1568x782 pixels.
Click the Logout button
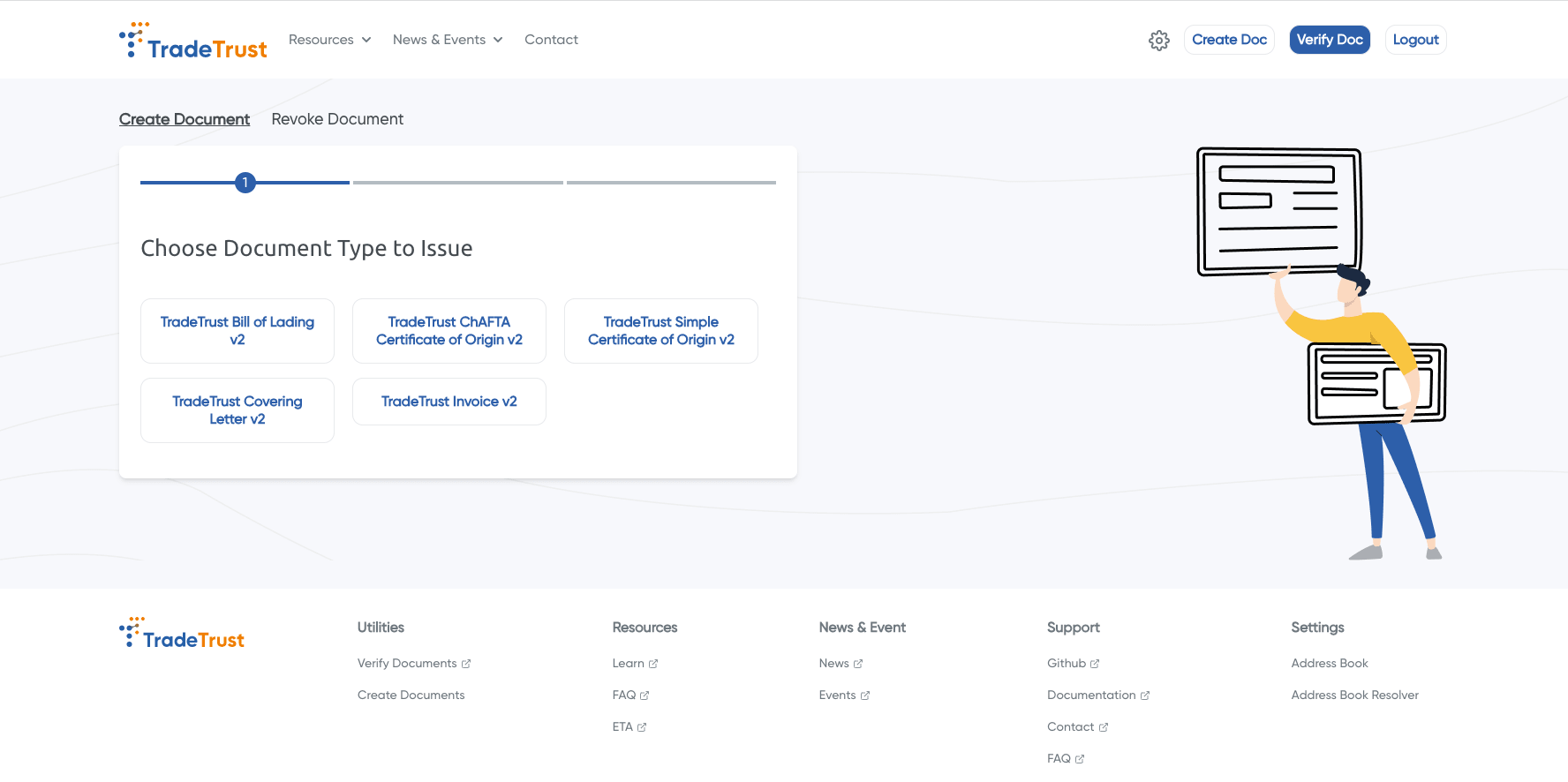pos(1415,40)
